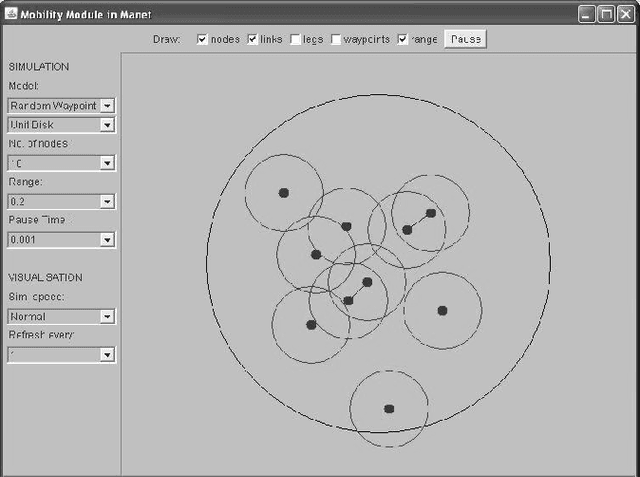Open the Pause Time dropdown
The width and height of the screenshot is (640, 477).
[108, 240]
